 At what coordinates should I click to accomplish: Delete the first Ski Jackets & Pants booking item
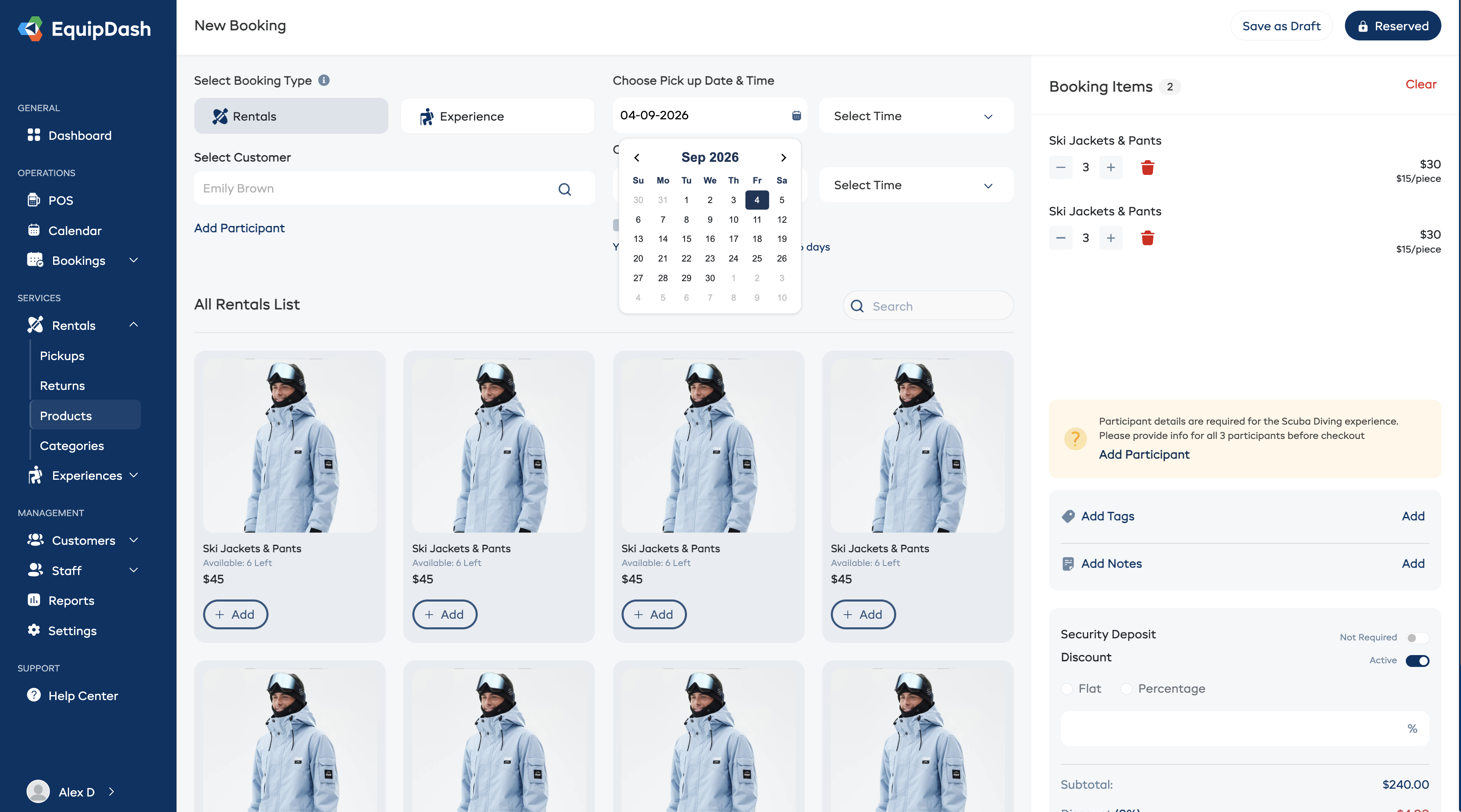[1148, 167]
